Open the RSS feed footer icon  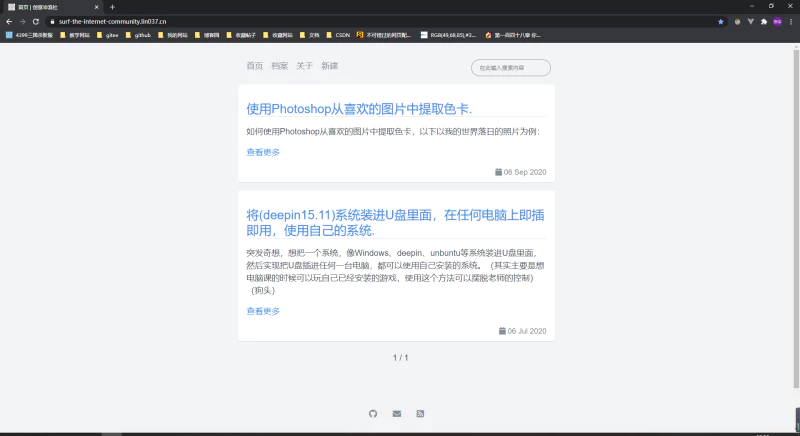[420, 414]
